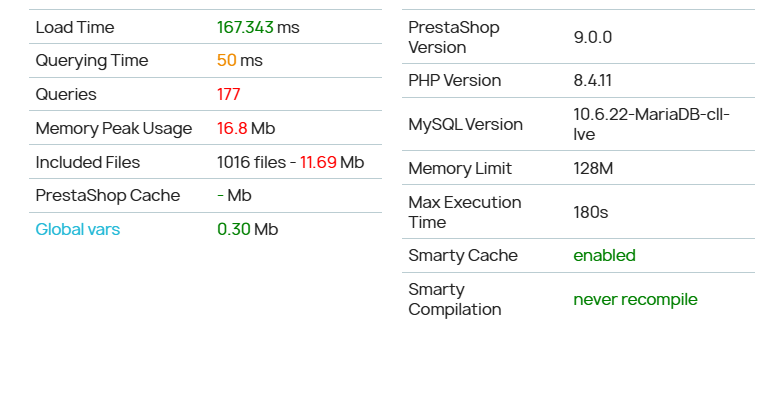Select PHP Version 8.4.11 value
The height and width of the screenshot is (419, 775).
pos(592,80)
